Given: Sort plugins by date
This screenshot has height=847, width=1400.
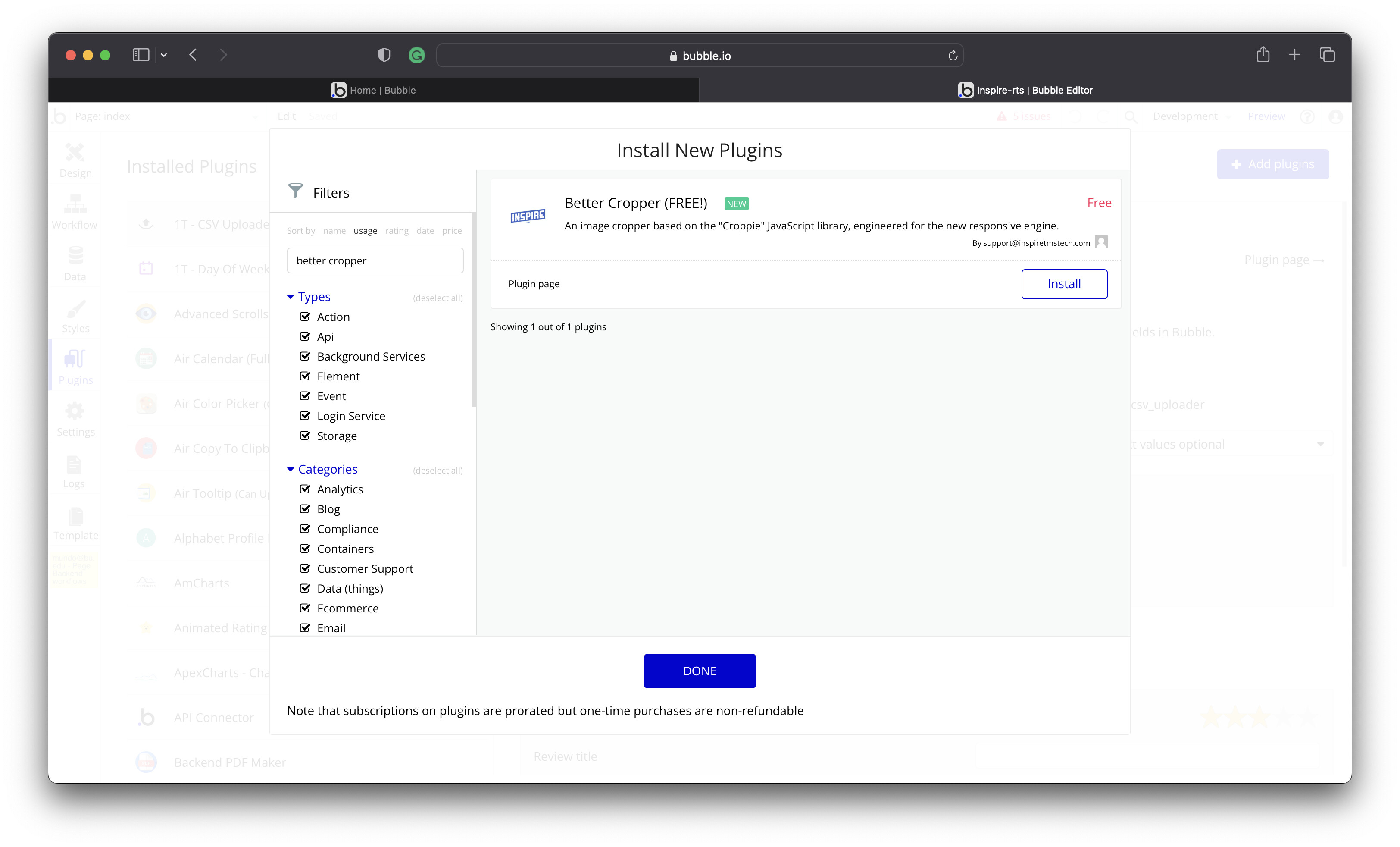Looking at the screenshot, I should [425, 231].
